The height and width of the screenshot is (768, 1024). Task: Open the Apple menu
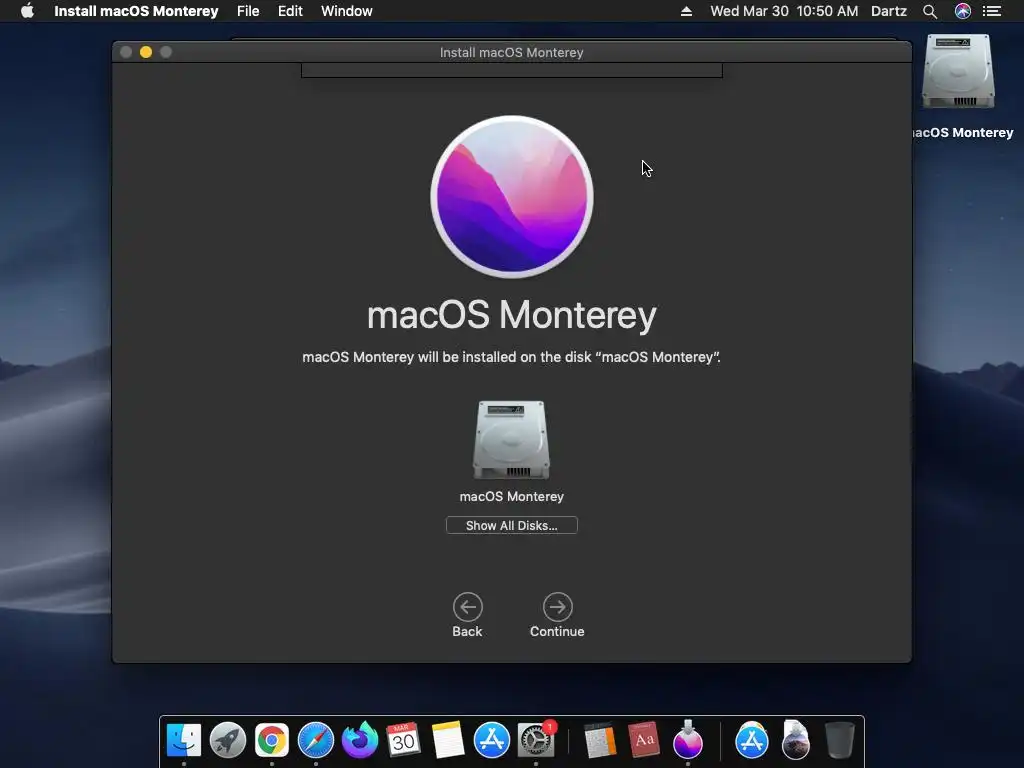27,11
